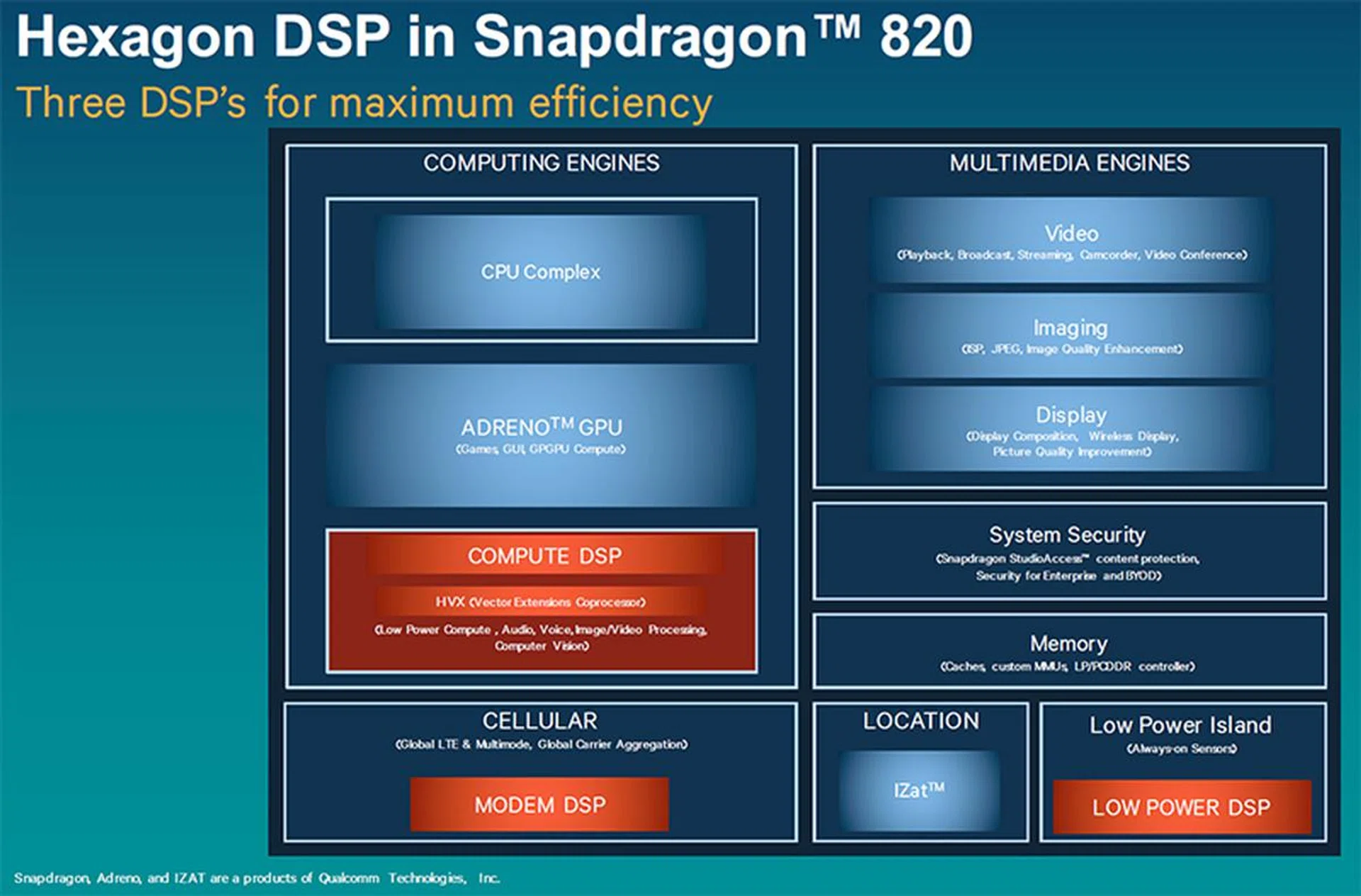Click the System Security box
This screenshot has width=1361, height=896.
point(1068,551)
